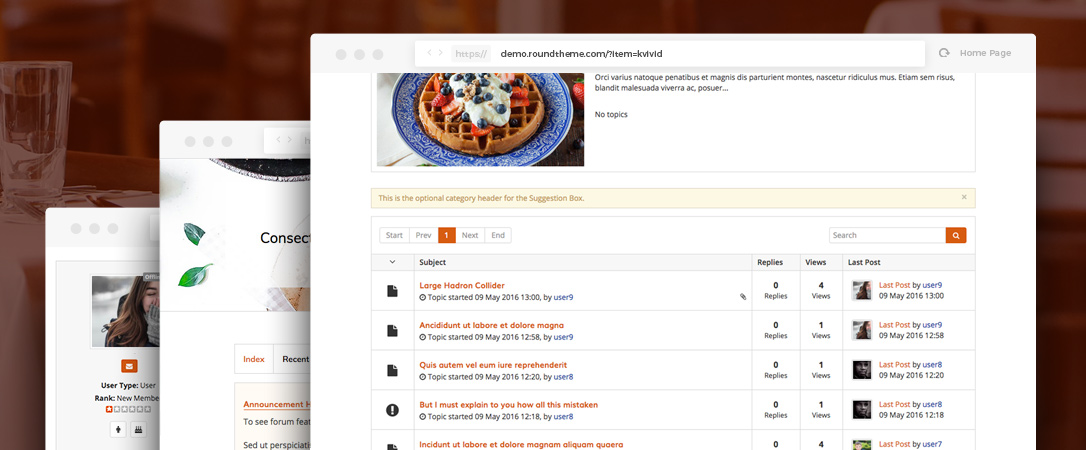Click Last Post link dated 09 May 12:58
1086x450 pixels.
pos(894,325)
